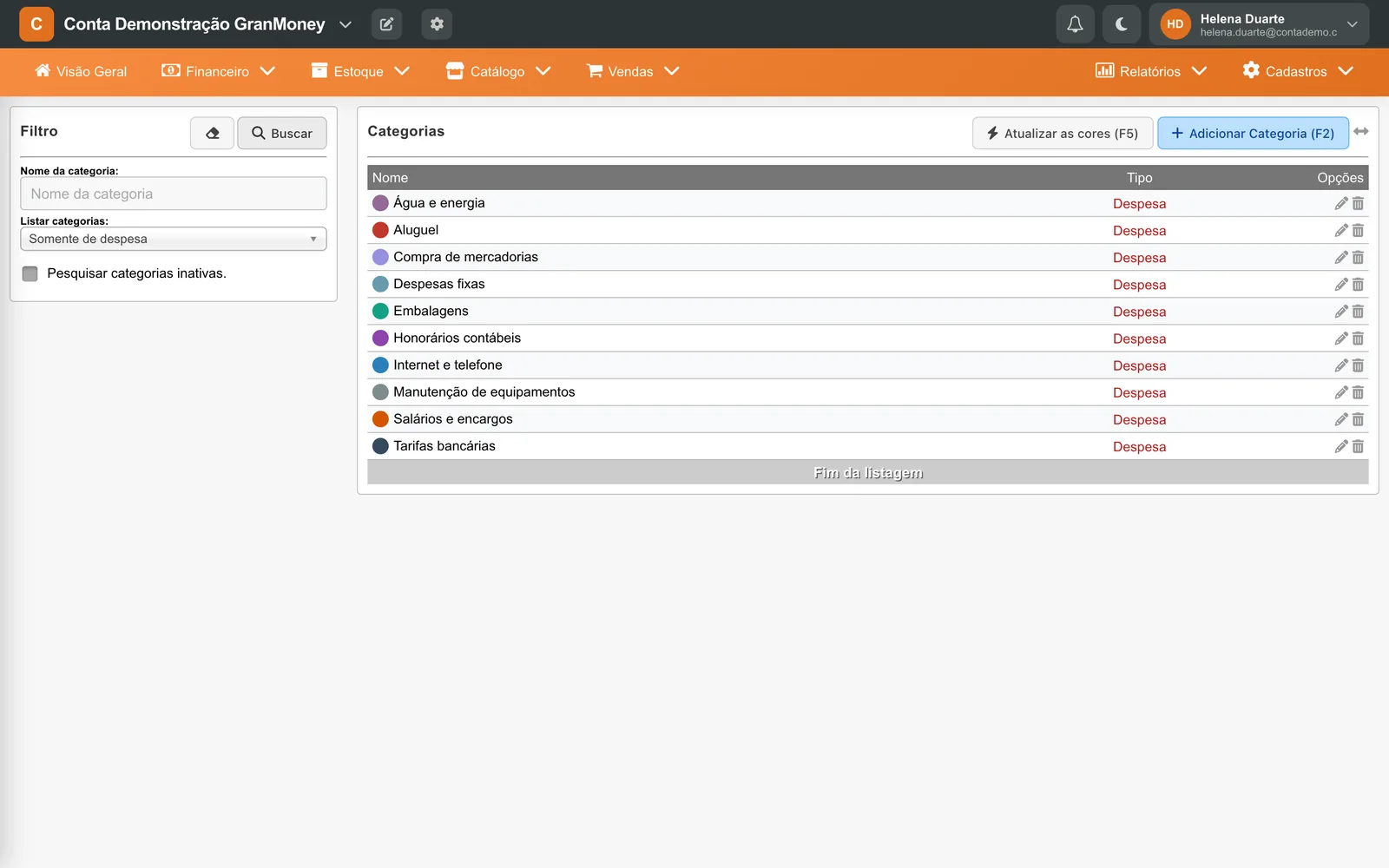
Task: Edit the Água e energia category
Action: [x=1341, y=203]
